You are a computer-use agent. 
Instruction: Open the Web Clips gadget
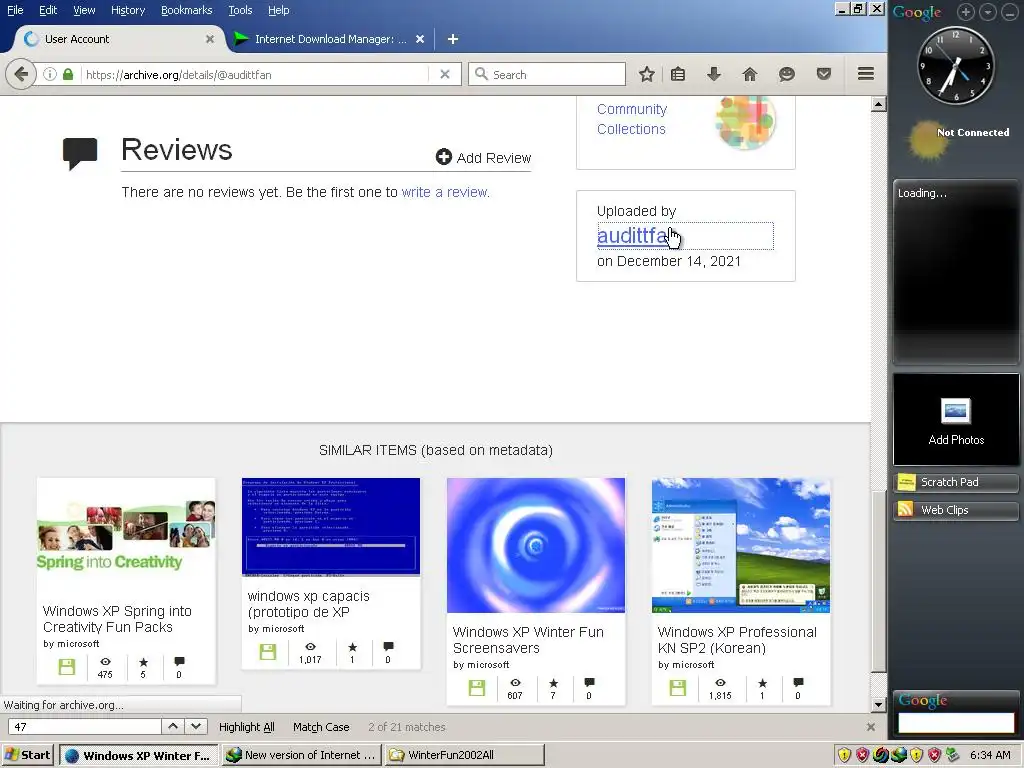click(x=955, y=510)
